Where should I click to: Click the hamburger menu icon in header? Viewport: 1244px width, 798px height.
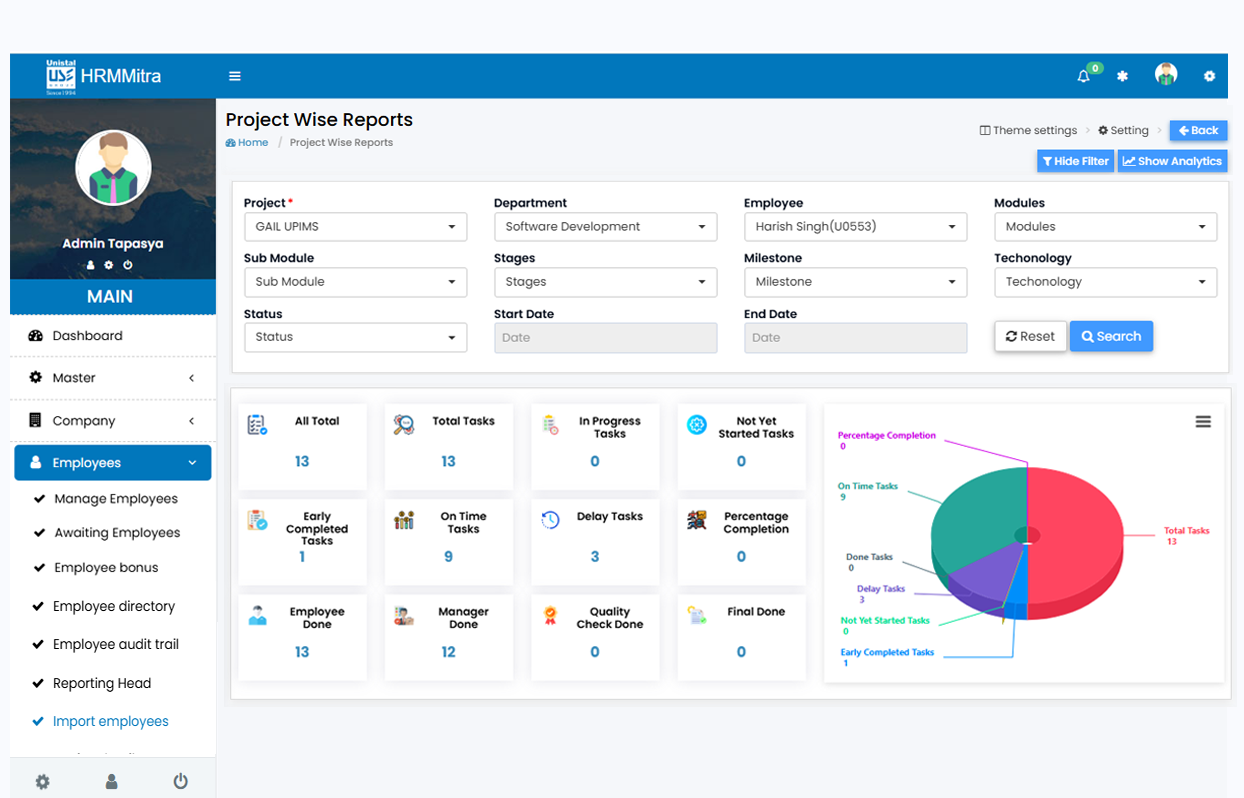click(x=235, y=76)
